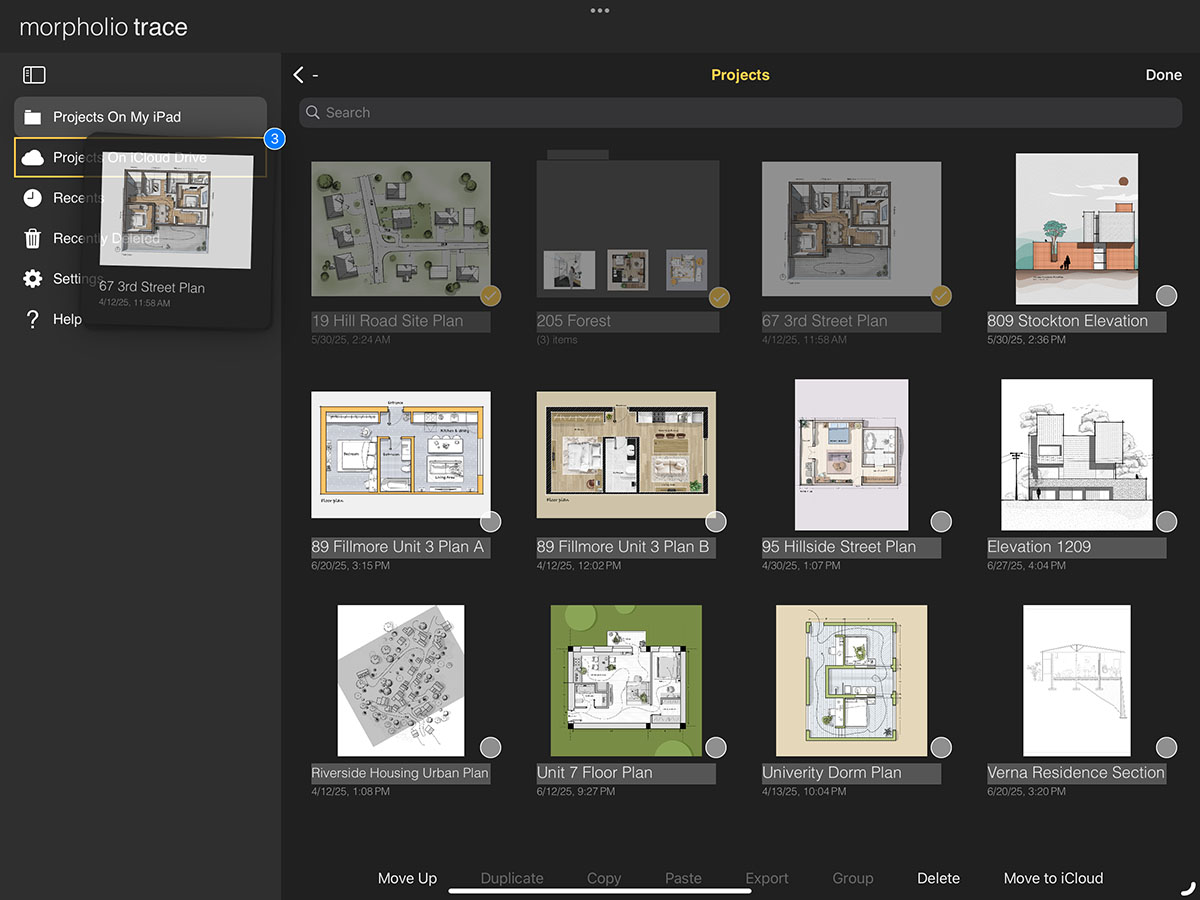Viewport: 1200px width, 900px height.
Task: Open Help question mark icon
Action: (x=33, y=319)
